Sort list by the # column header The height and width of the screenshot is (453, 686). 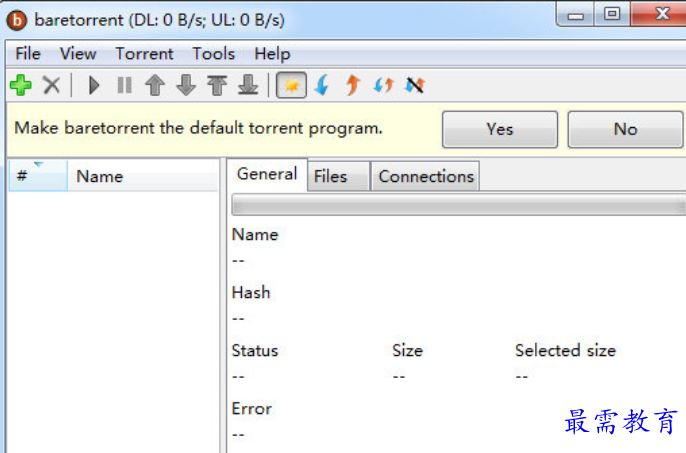tap(38, 176)
